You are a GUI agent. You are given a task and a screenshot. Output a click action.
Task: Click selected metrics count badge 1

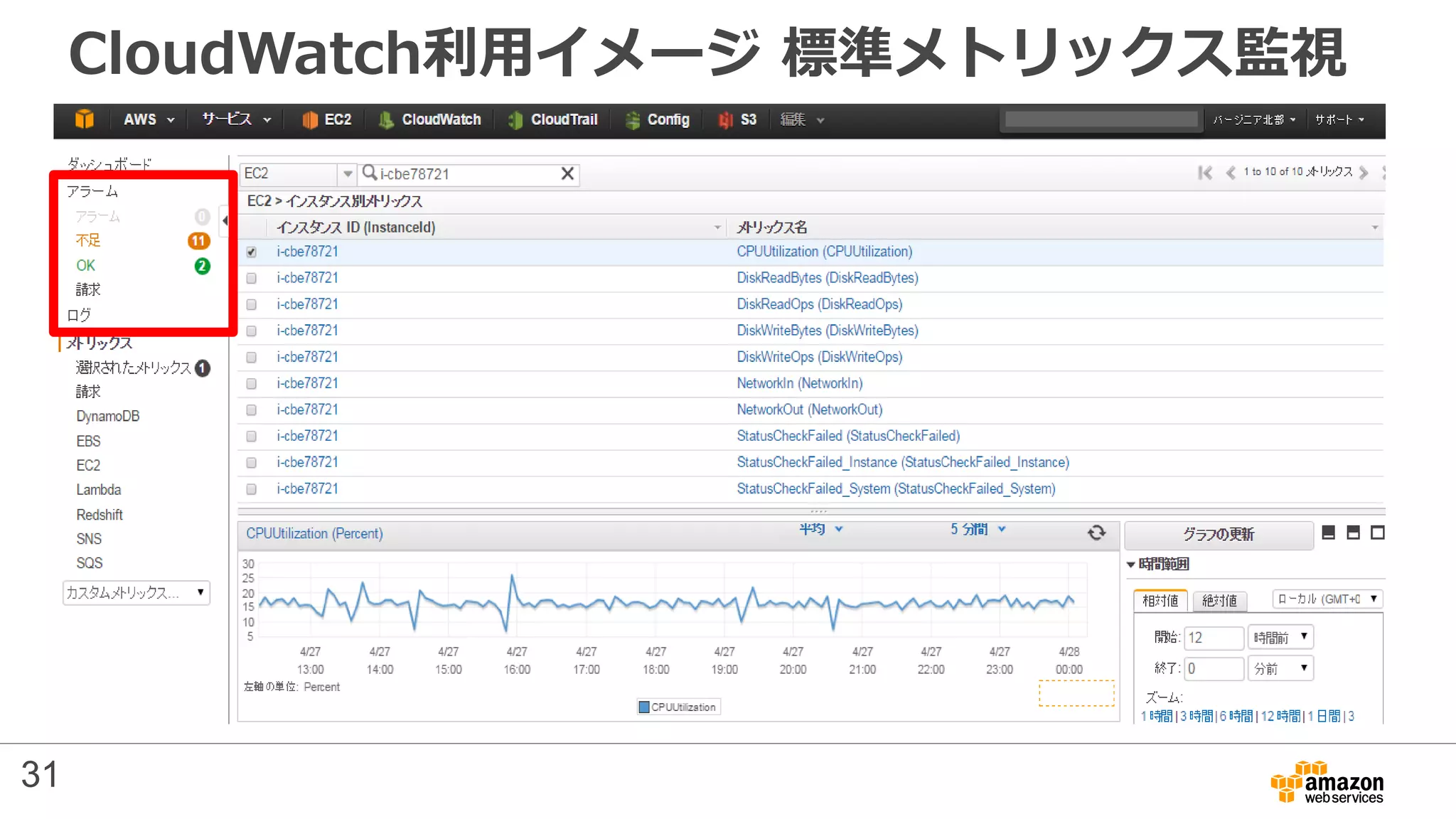pos(203,368)
